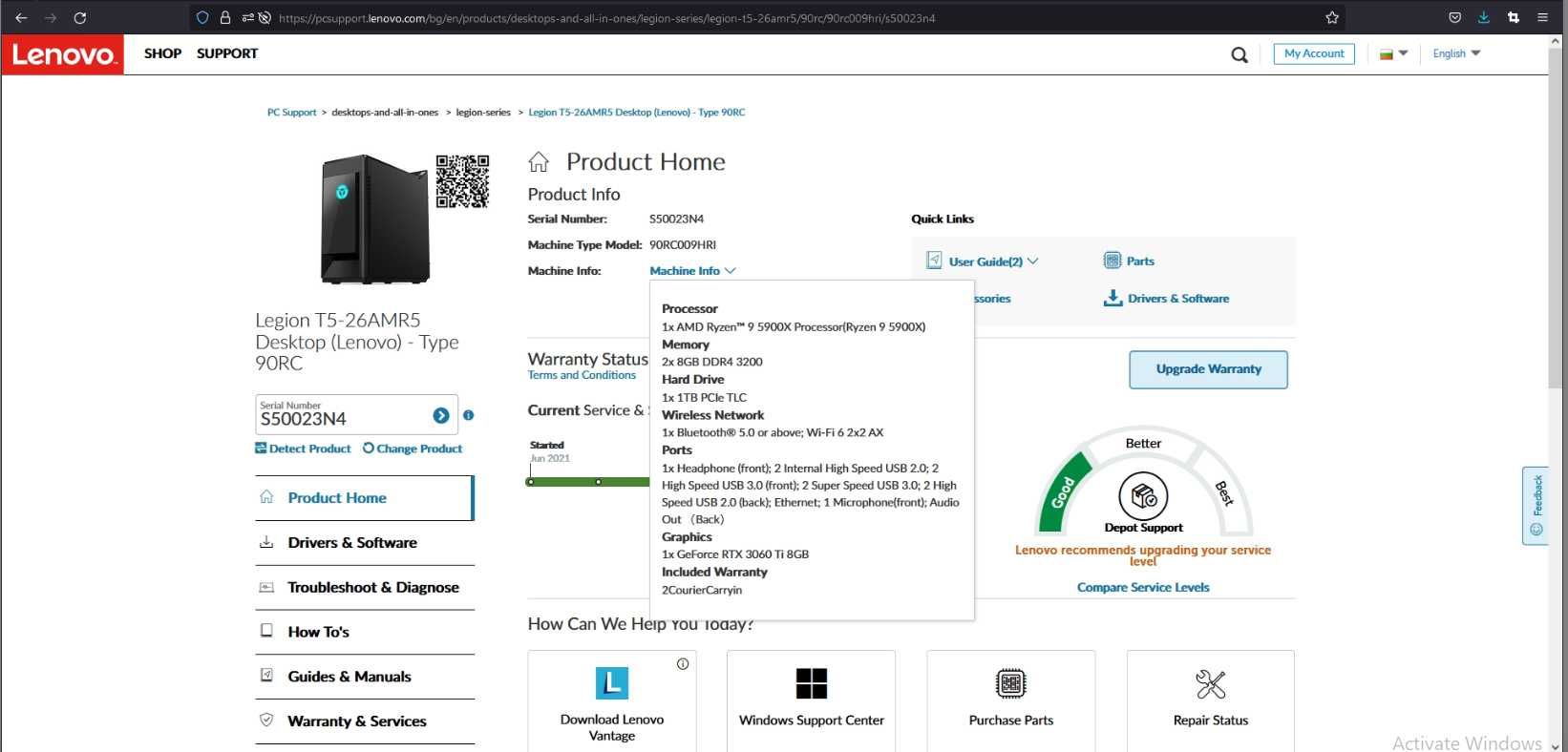
Task: Open the browser extensions icon
Action: click(x=1514, y=17)
